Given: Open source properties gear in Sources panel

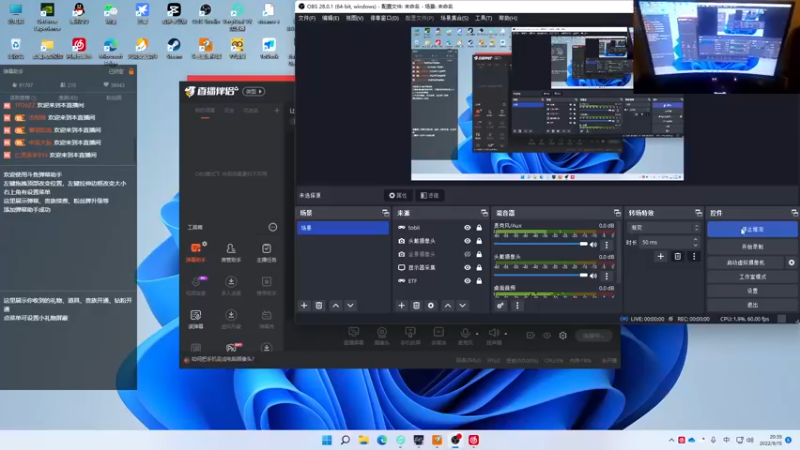Looking at the screenshot, I should 431,306.
